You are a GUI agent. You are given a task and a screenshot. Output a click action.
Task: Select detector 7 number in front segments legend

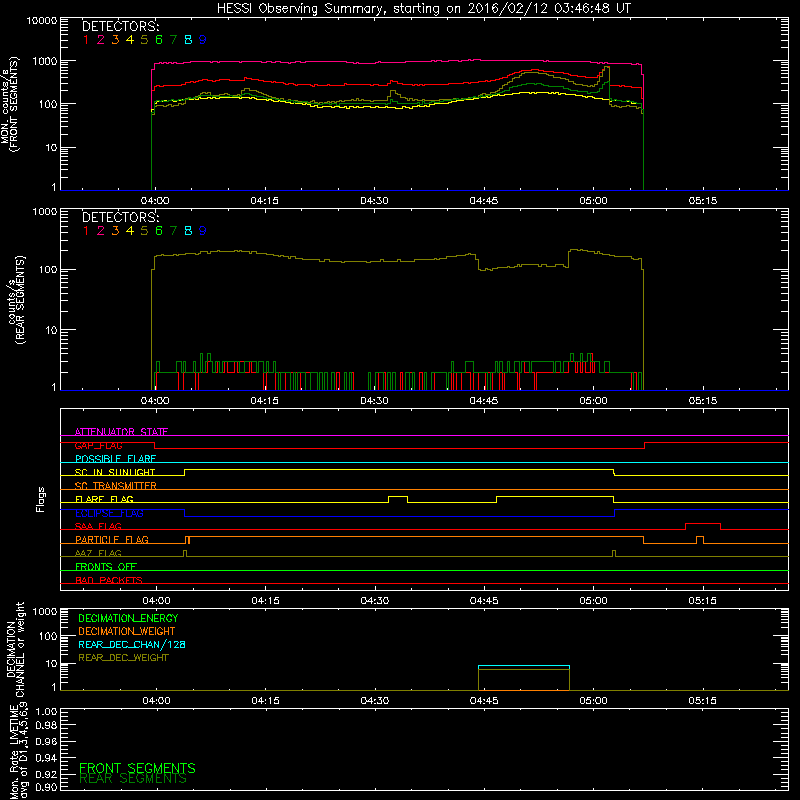pyautogui.click(x=173, y=40)
